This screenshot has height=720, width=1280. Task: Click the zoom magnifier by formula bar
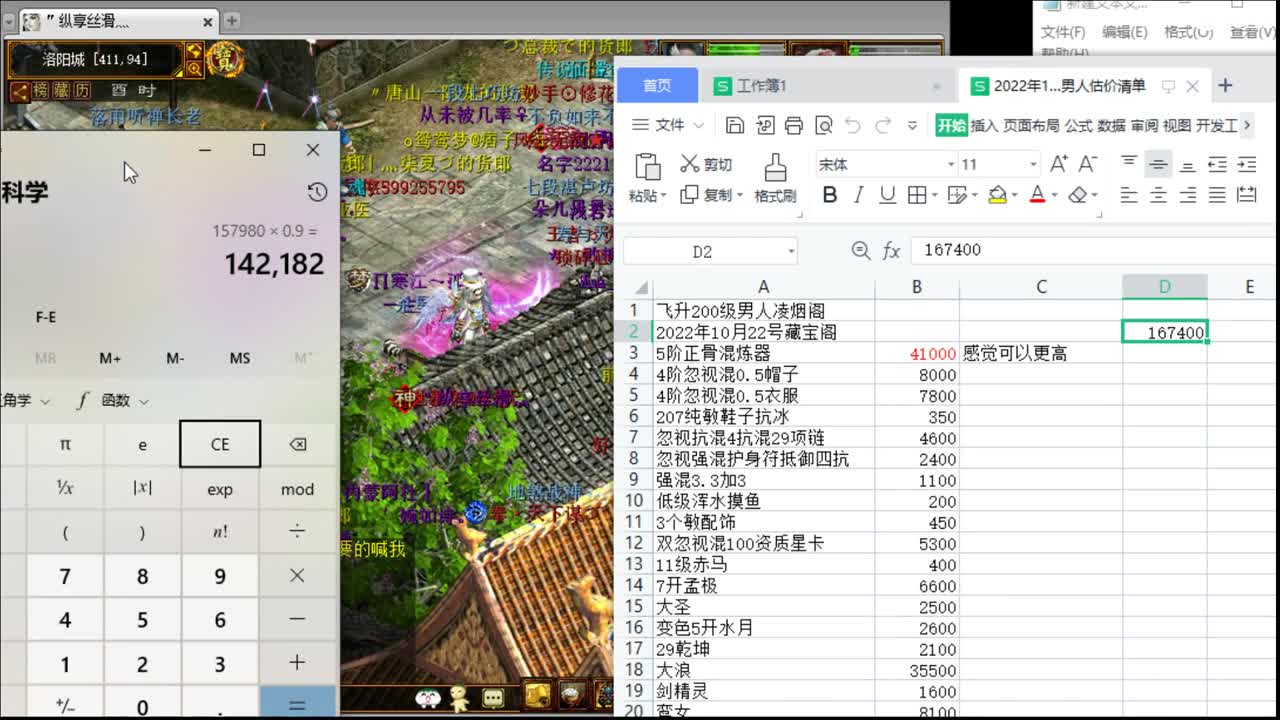click(x=860, y=251)
